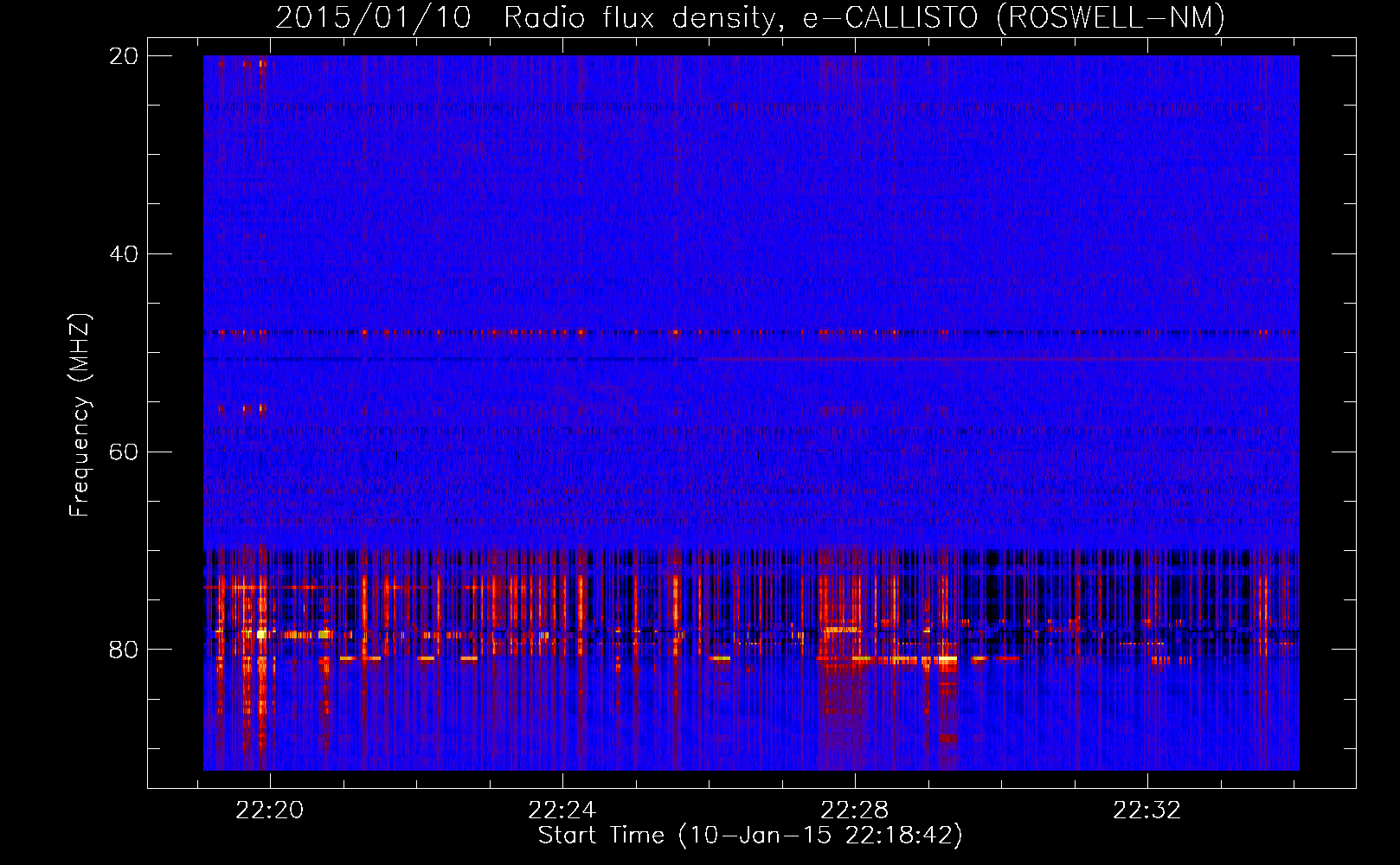Click the frequency tick label "80"
The height and width of the screenshot is (865, 1400).
124,650
